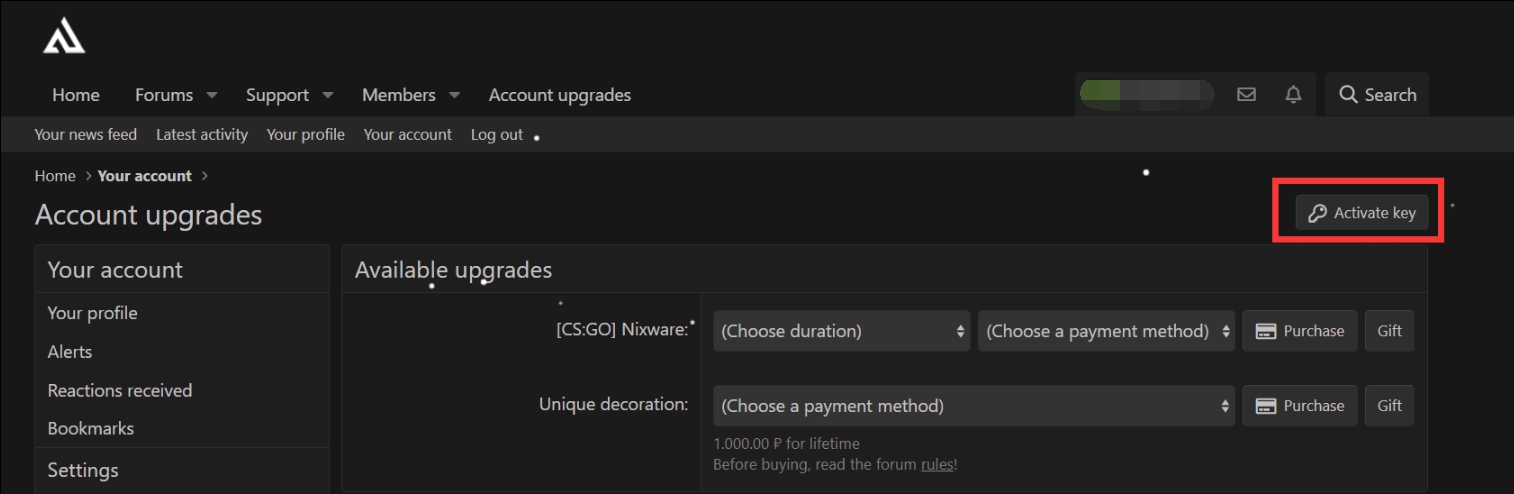Click the Search magnifier button
Viewport: 1514px width, 494px height.
tap(1377, 95)
